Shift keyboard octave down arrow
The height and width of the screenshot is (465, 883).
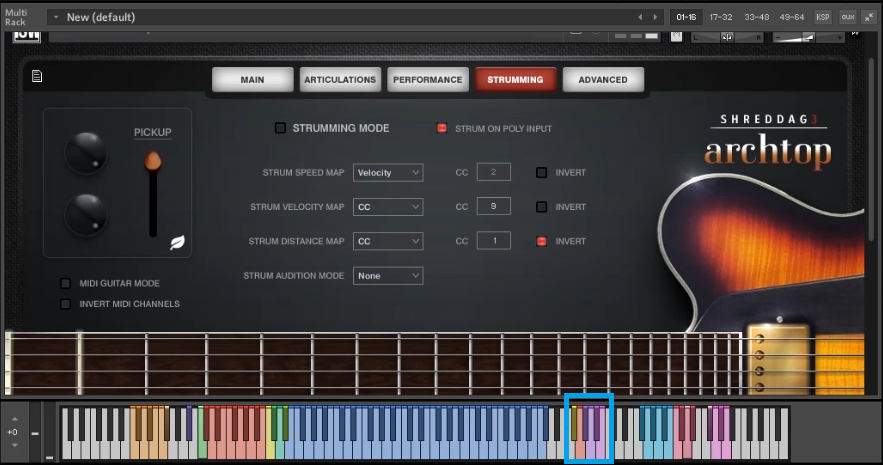click(x=15, y=445)
